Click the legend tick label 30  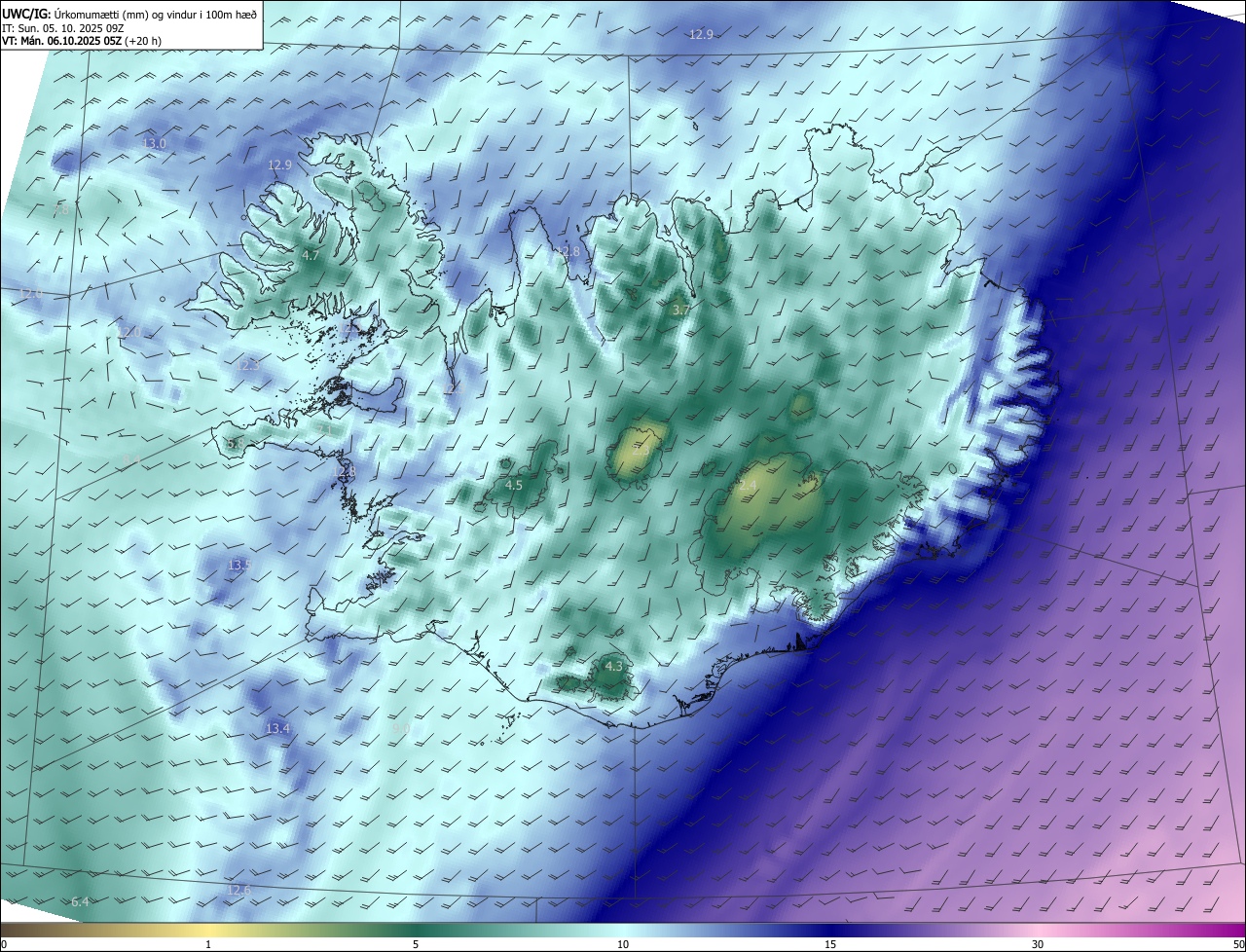pos(1038,944)
